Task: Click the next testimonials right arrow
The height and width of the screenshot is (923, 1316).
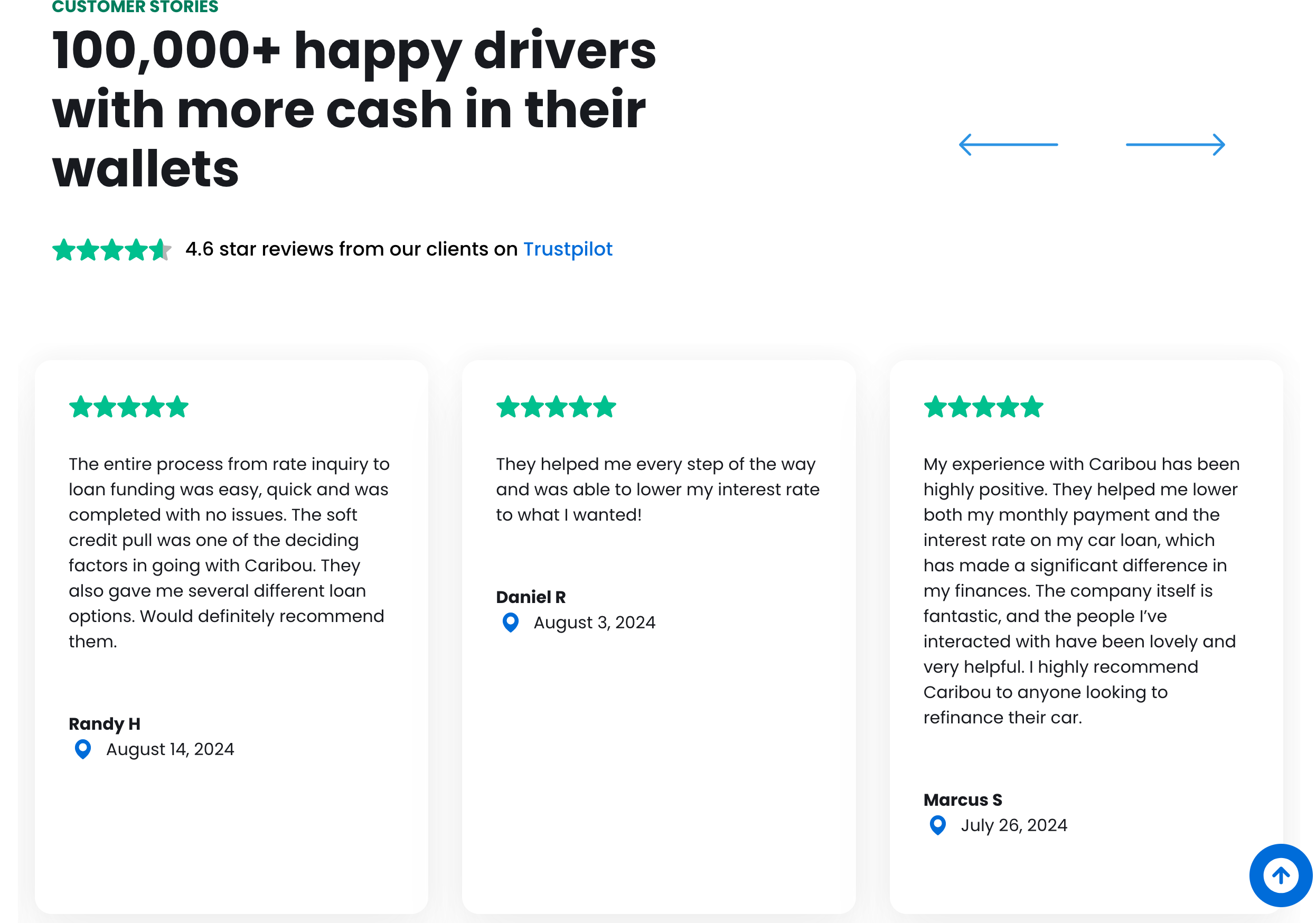Action: (1175, 144)
